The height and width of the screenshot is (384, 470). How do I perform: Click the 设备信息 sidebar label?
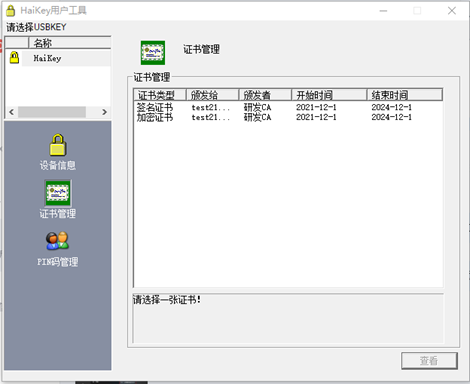pyautogui.click(x=58, y=165)
